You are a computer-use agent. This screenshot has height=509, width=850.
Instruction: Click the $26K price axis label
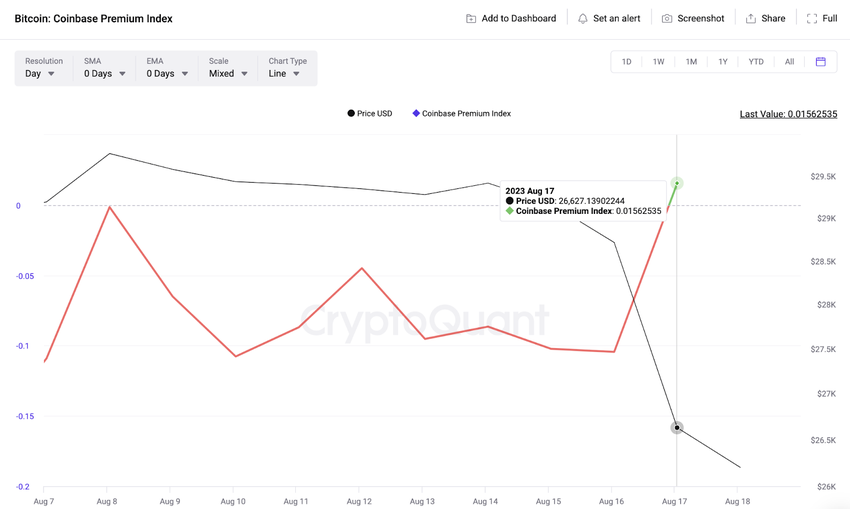coord(826,487)
